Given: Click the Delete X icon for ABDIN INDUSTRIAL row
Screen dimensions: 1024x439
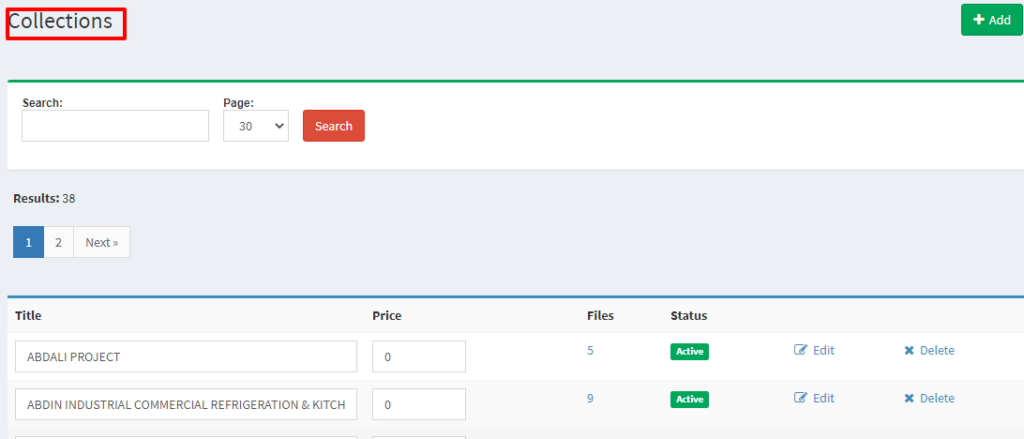Looking at the screenshot, I should (908, 398).
